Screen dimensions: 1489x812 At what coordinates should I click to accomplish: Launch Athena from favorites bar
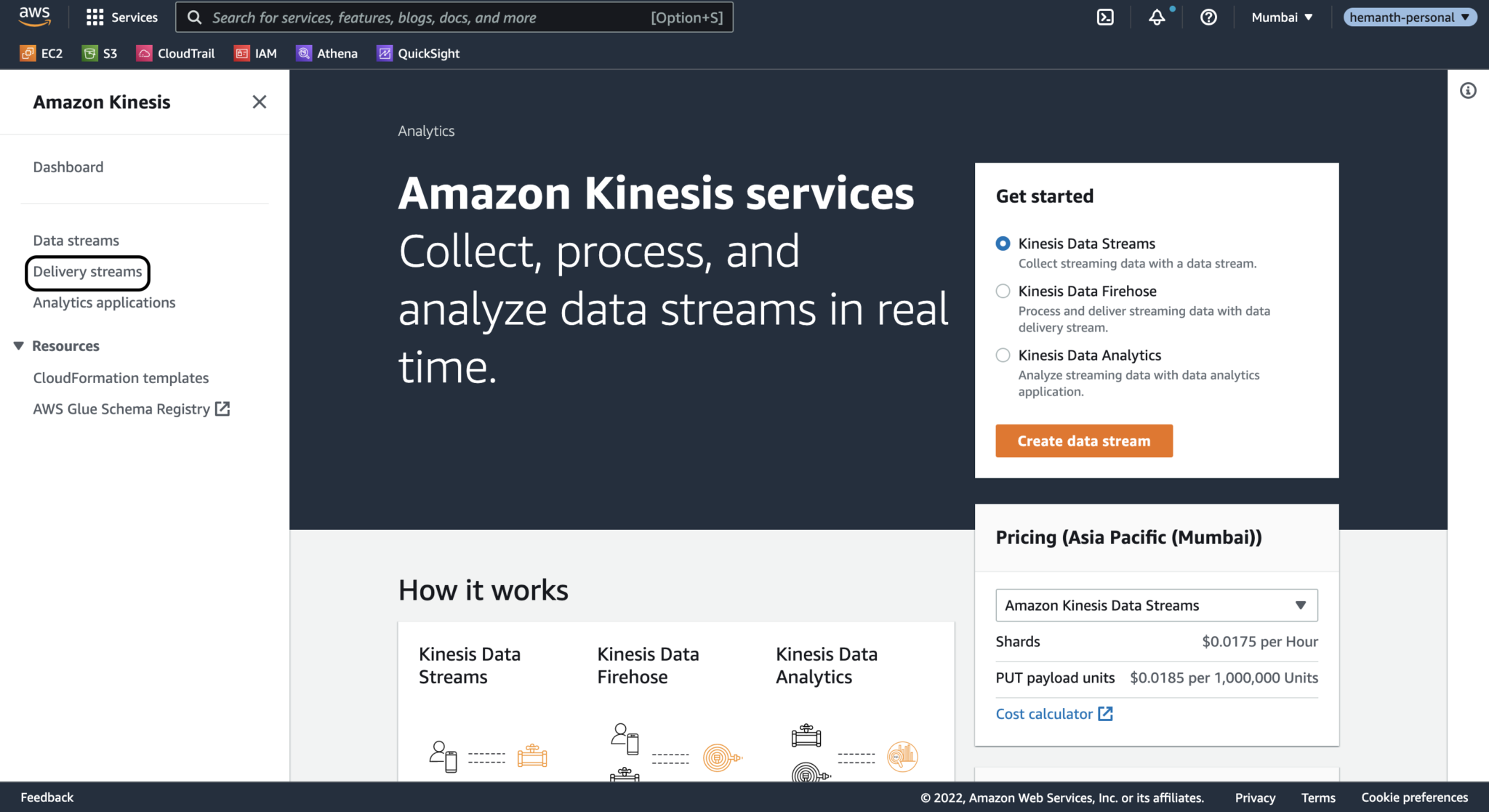point(326,52)
